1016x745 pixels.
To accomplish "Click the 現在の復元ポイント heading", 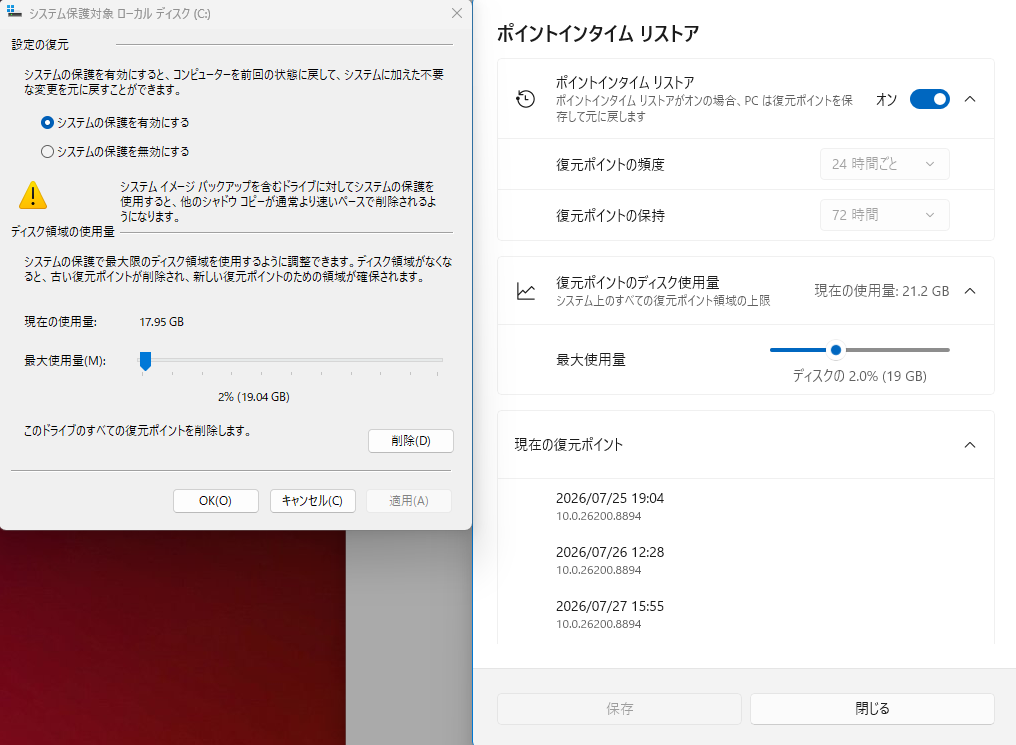I will click(568, 445).
